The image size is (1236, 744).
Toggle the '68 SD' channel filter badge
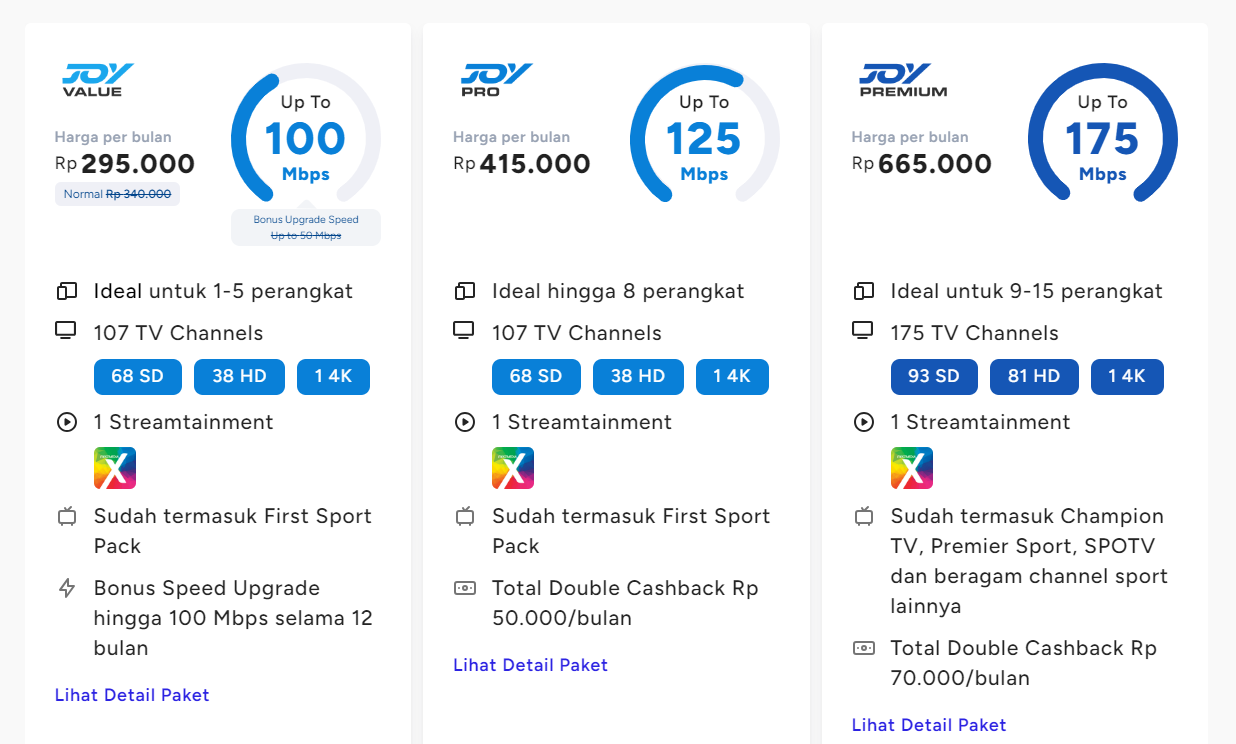[x=137, y=376]
